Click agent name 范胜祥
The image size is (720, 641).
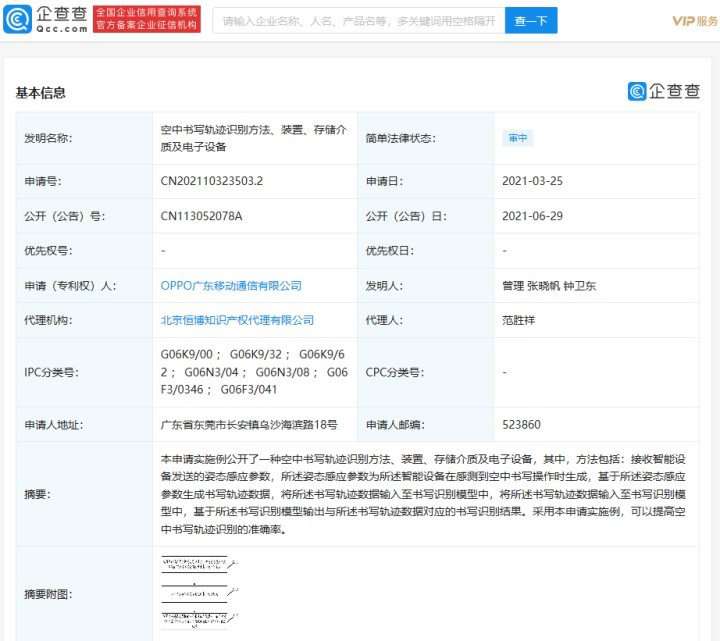[x=520, y=320]
